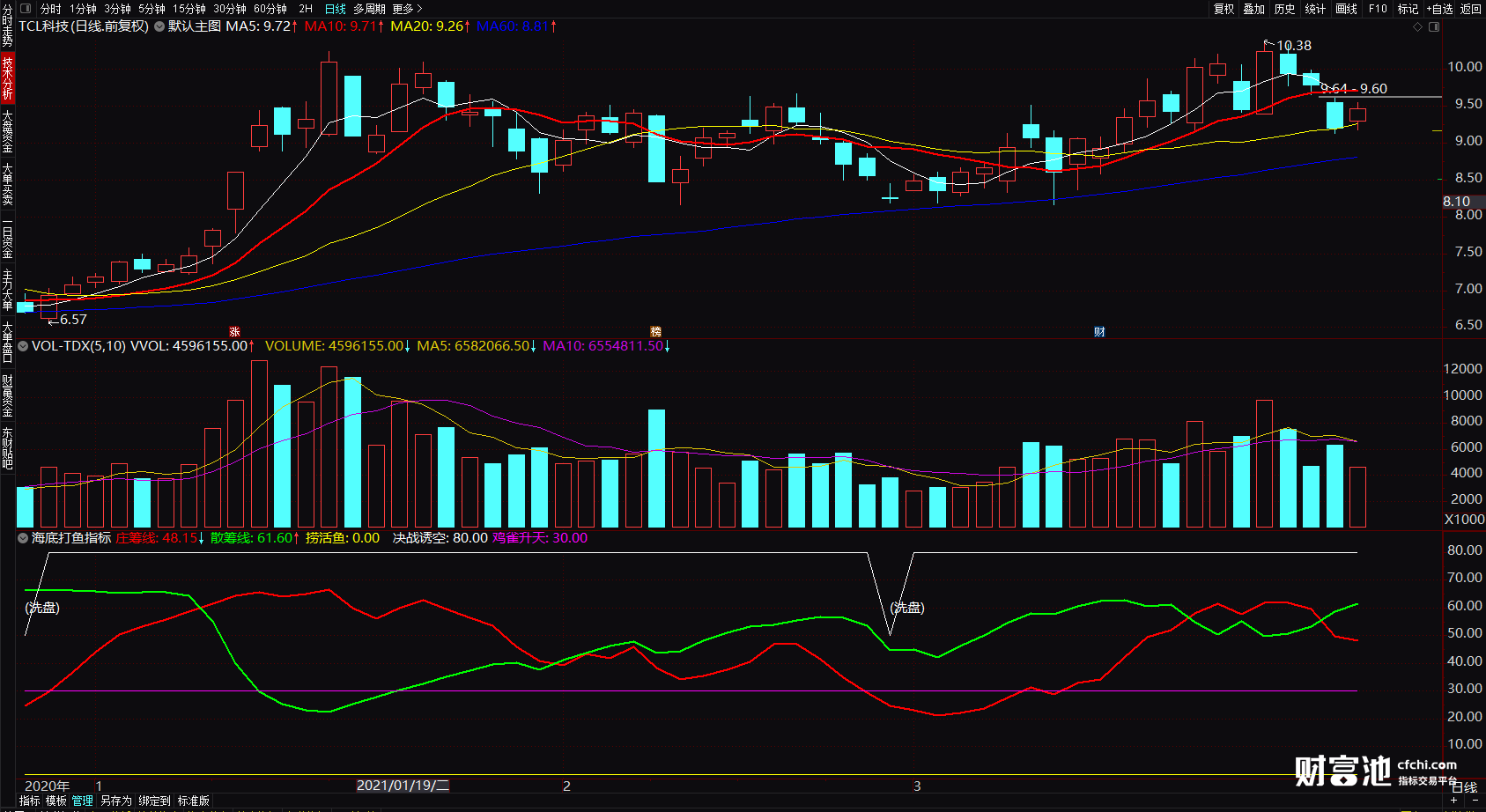Open the 分时走势 sidebar tab
The height and width of the screenshot is (812, 1486).
(7, 26)
